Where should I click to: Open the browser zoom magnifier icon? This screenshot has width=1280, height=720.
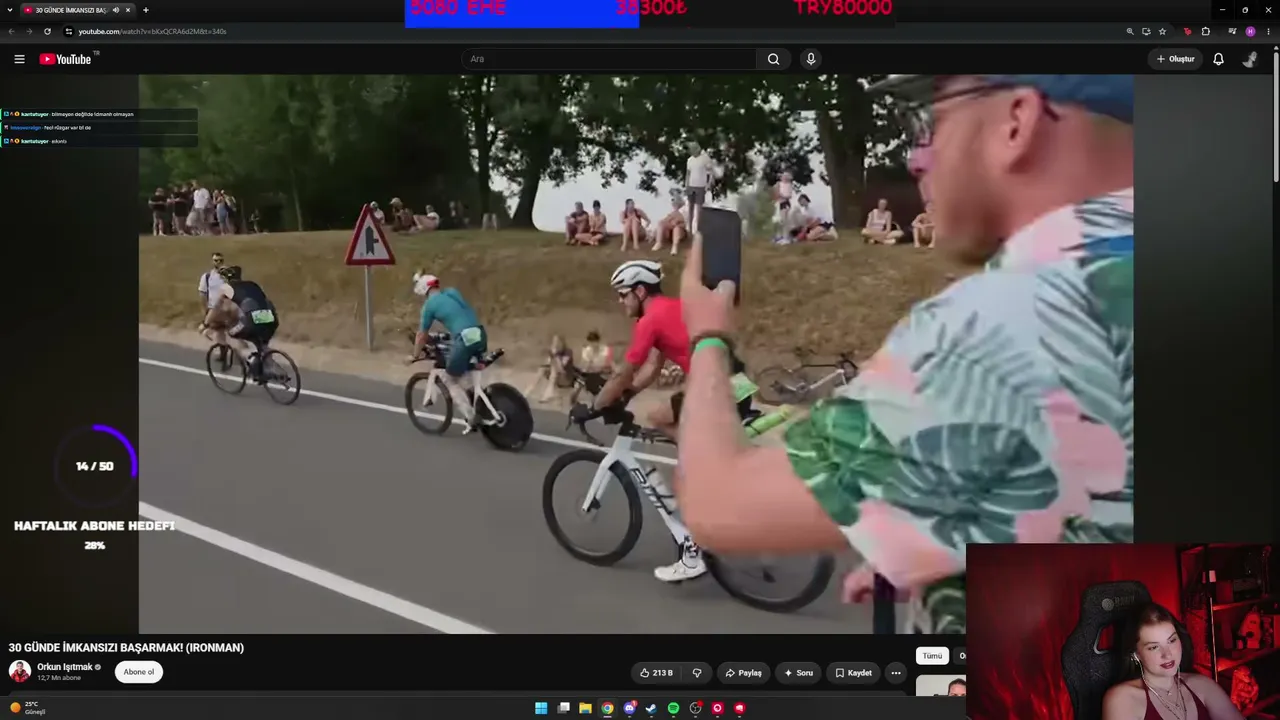[1130, 31]
